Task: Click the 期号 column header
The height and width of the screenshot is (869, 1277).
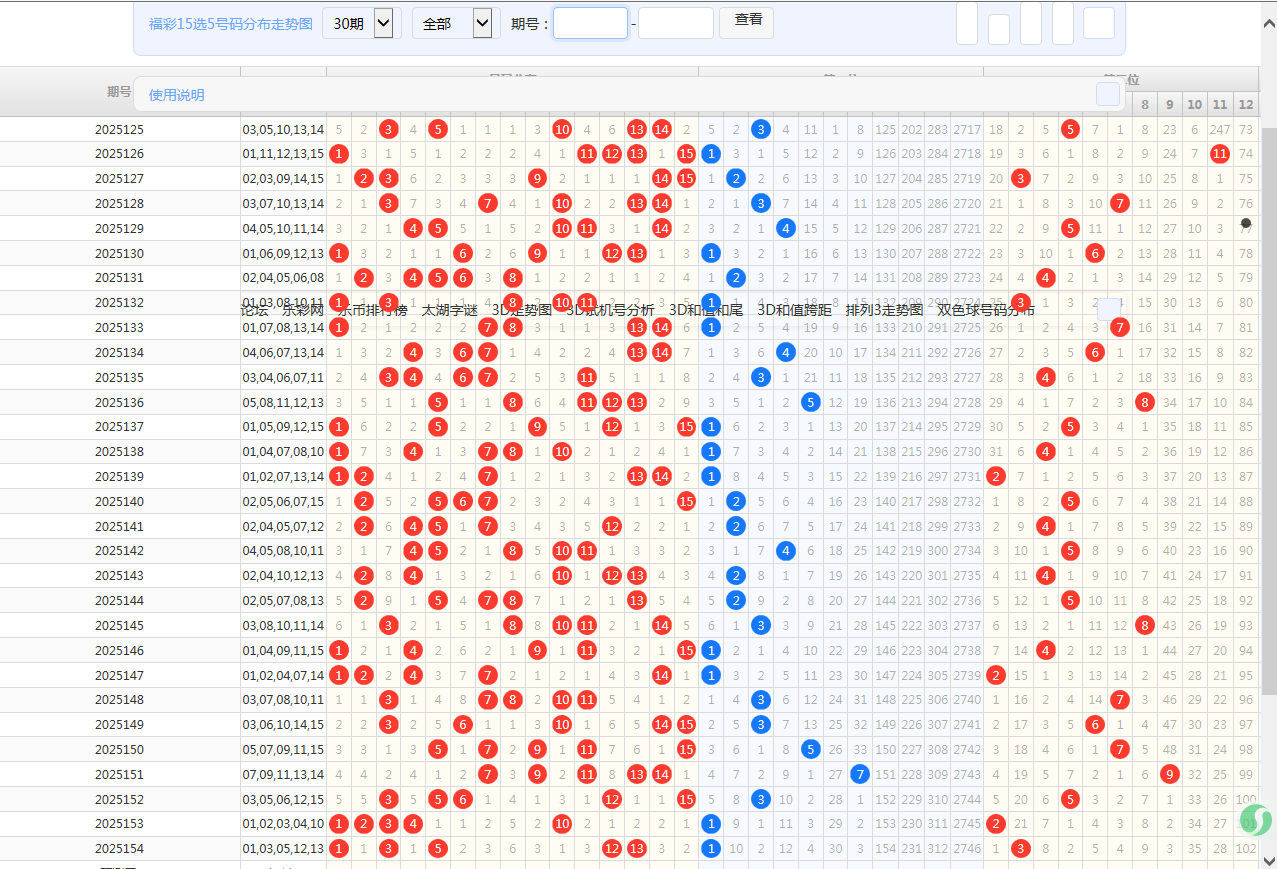Action: [x=119, y=91]
